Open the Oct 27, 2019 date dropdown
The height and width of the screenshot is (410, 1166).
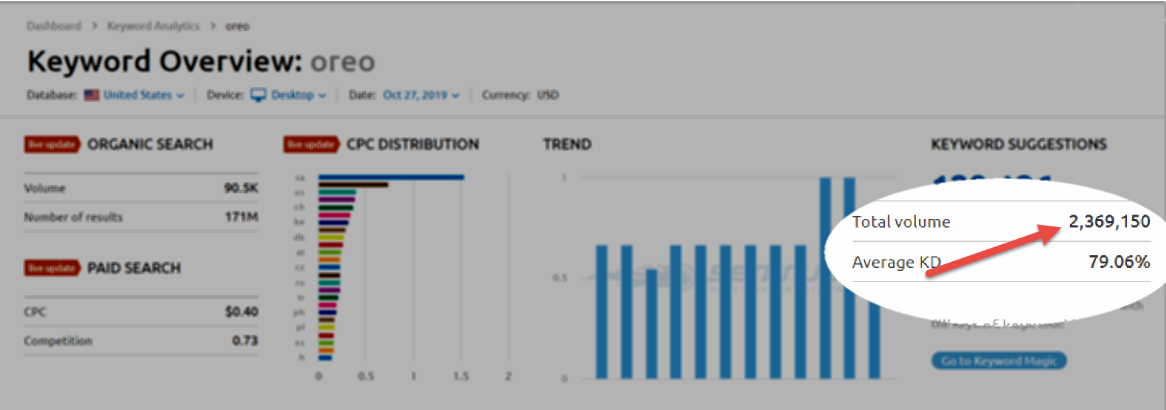[x=422, y=95]
